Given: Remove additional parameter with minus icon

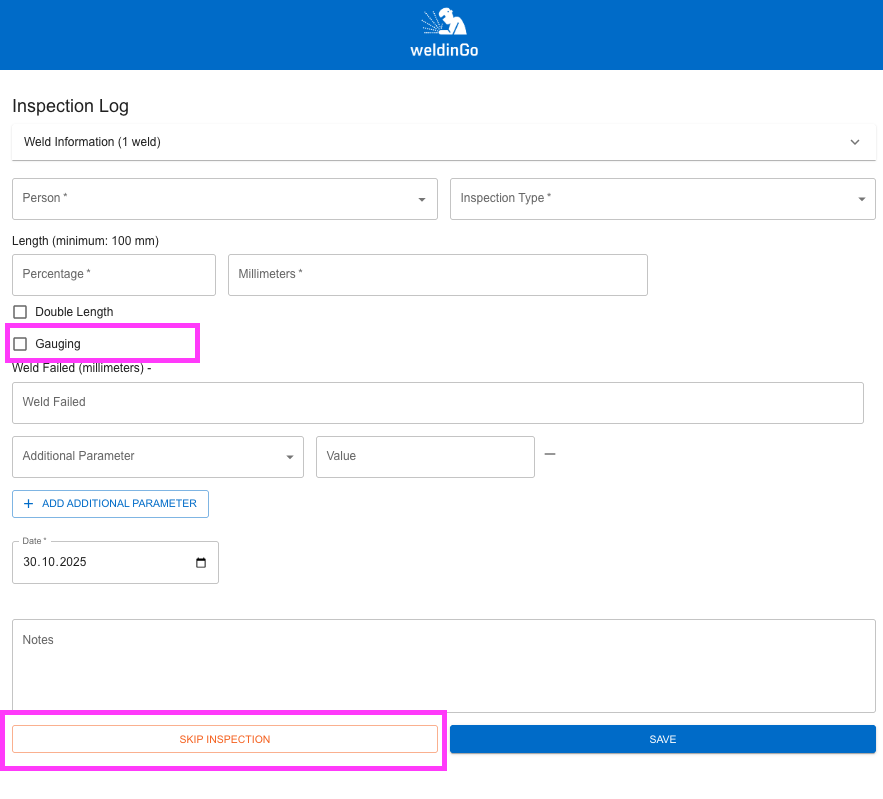Looking at the screenshot, I should (x=550, y=455).
